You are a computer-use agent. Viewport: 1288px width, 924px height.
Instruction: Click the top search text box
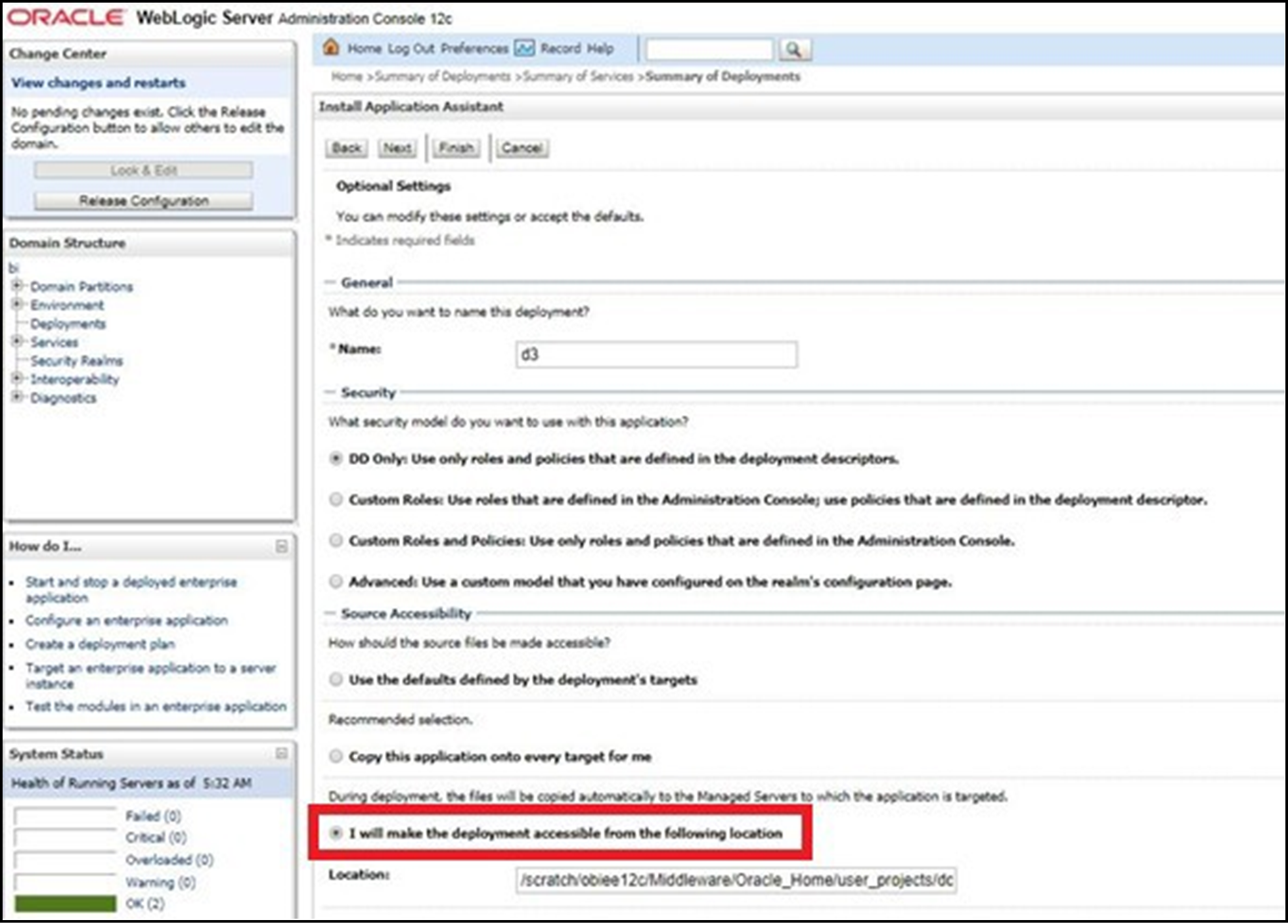tap(709, 49)
